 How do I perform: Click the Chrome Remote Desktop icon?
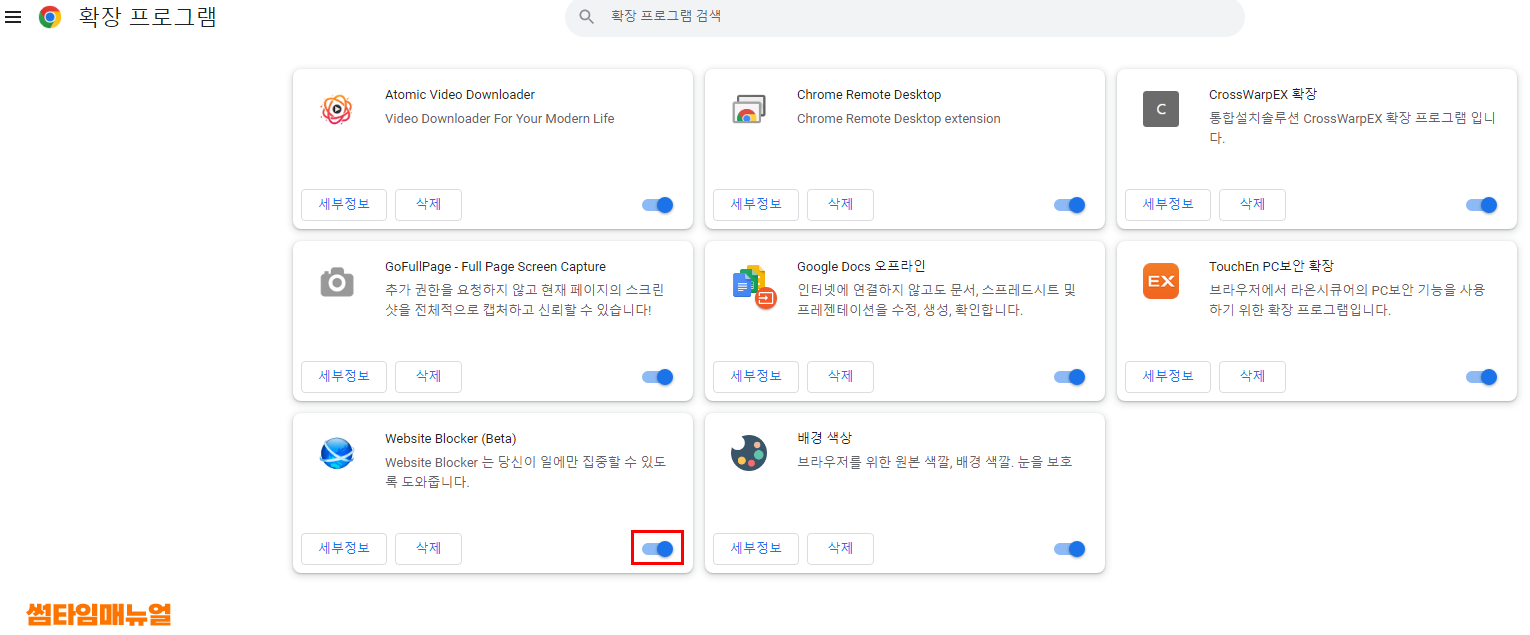(749, 109)
